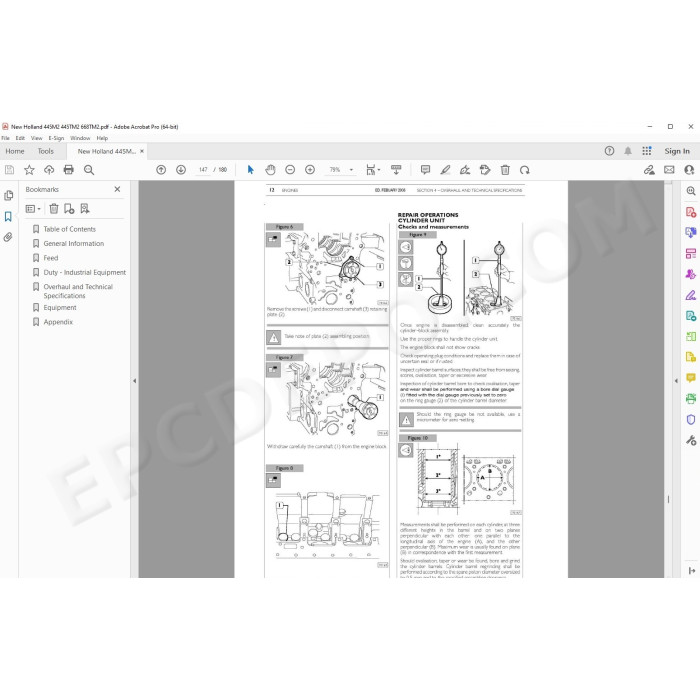The width and height of the screenshot is (700, 700).
Task: Add a new bookmark
Action: [x=69, y=208]
